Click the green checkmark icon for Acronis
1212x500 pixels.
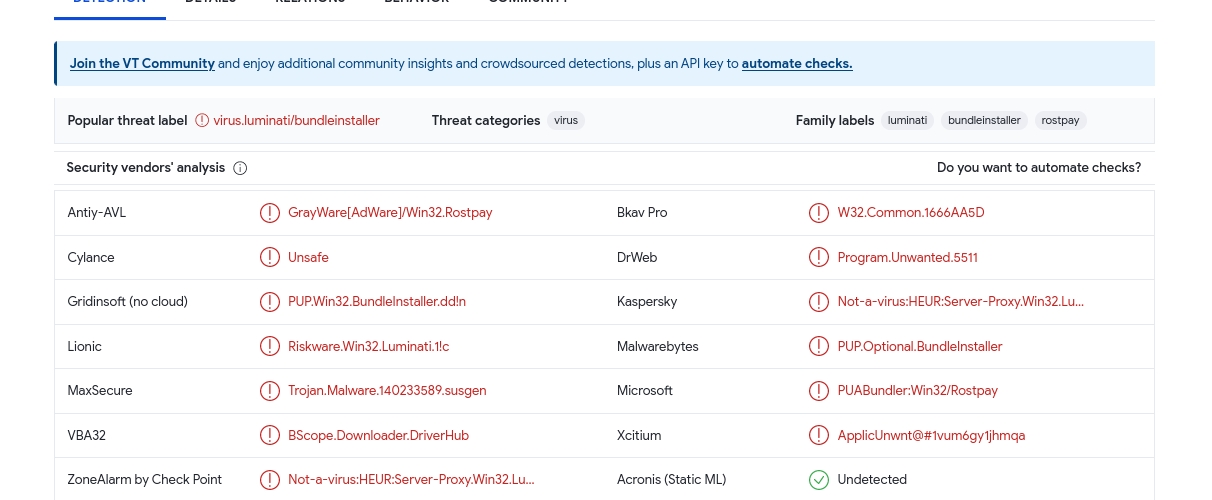[819, 480]
